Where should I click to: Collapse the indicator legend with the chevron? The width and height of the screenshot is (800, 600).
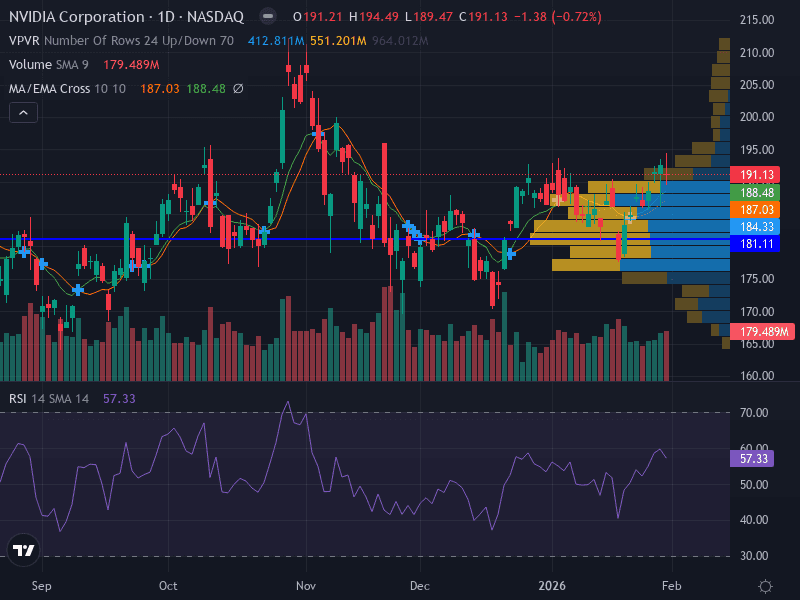(x=23, y=113)
